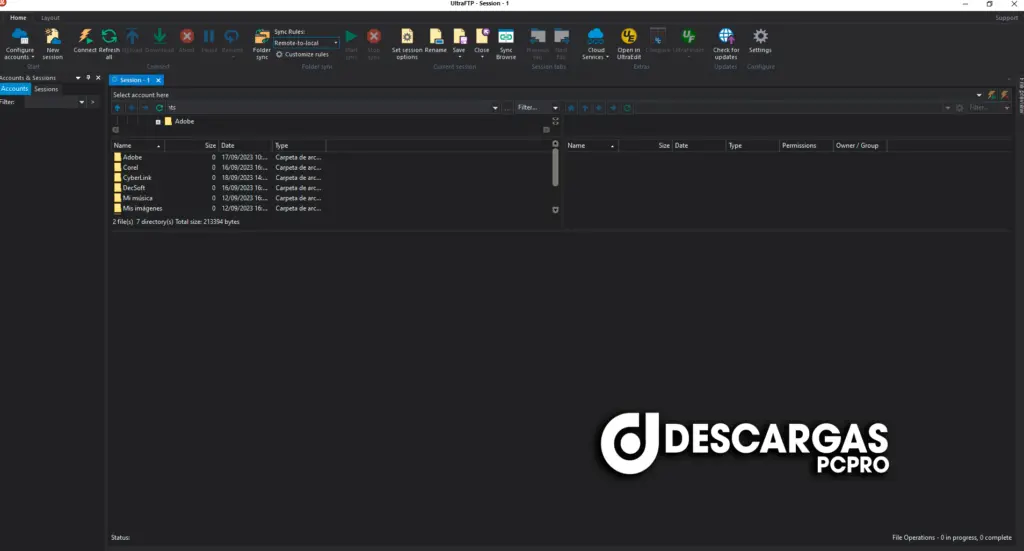
Task: Open the local pane Filter dropdown
Action: pos(555,108)
